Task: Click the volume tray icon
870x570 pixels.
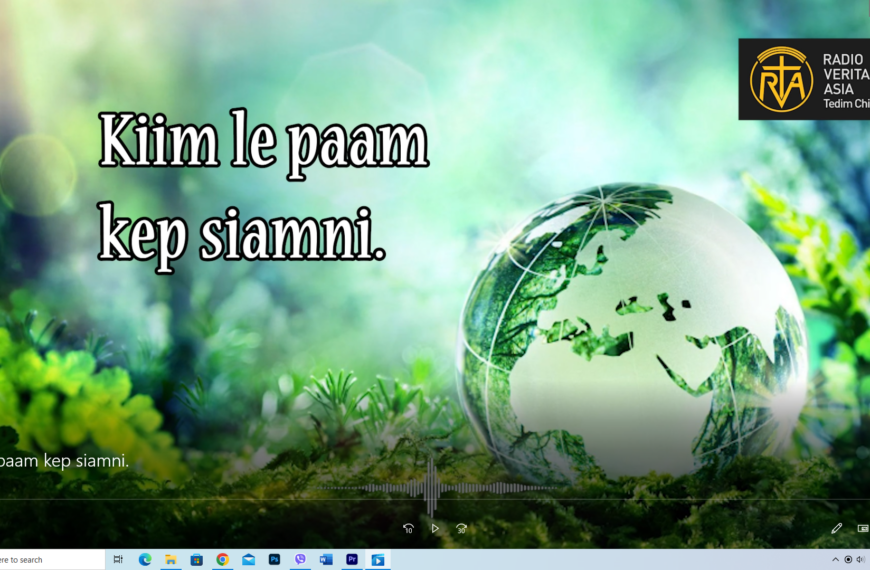Action: pyautogui.click(x=861, y=559)
